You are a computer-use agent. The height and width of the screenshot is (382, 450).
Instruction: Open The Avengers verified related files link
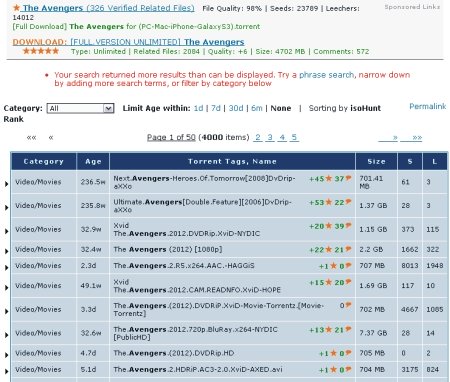[x=108, y=8]
